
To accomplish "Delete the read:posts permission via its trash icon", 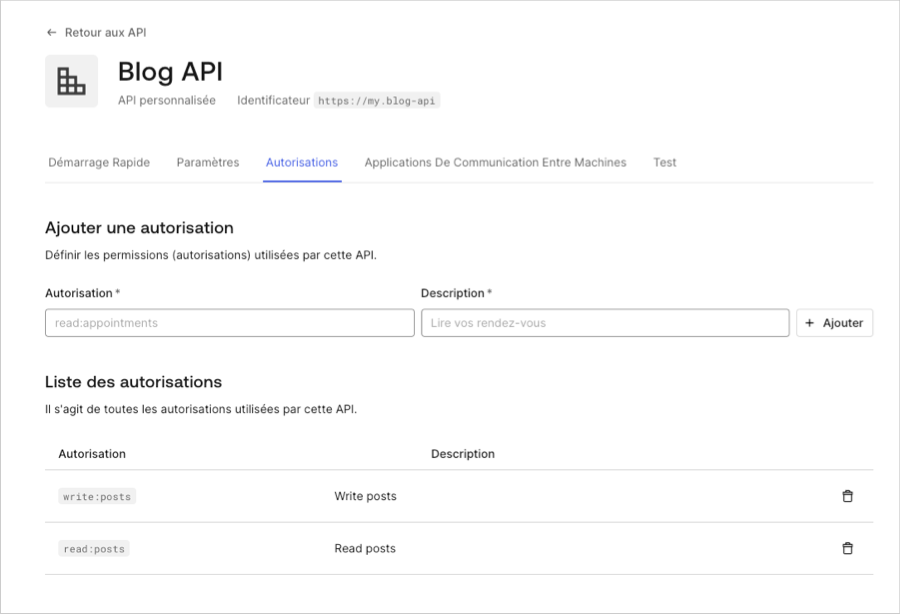I will click(x=847, y=548).
